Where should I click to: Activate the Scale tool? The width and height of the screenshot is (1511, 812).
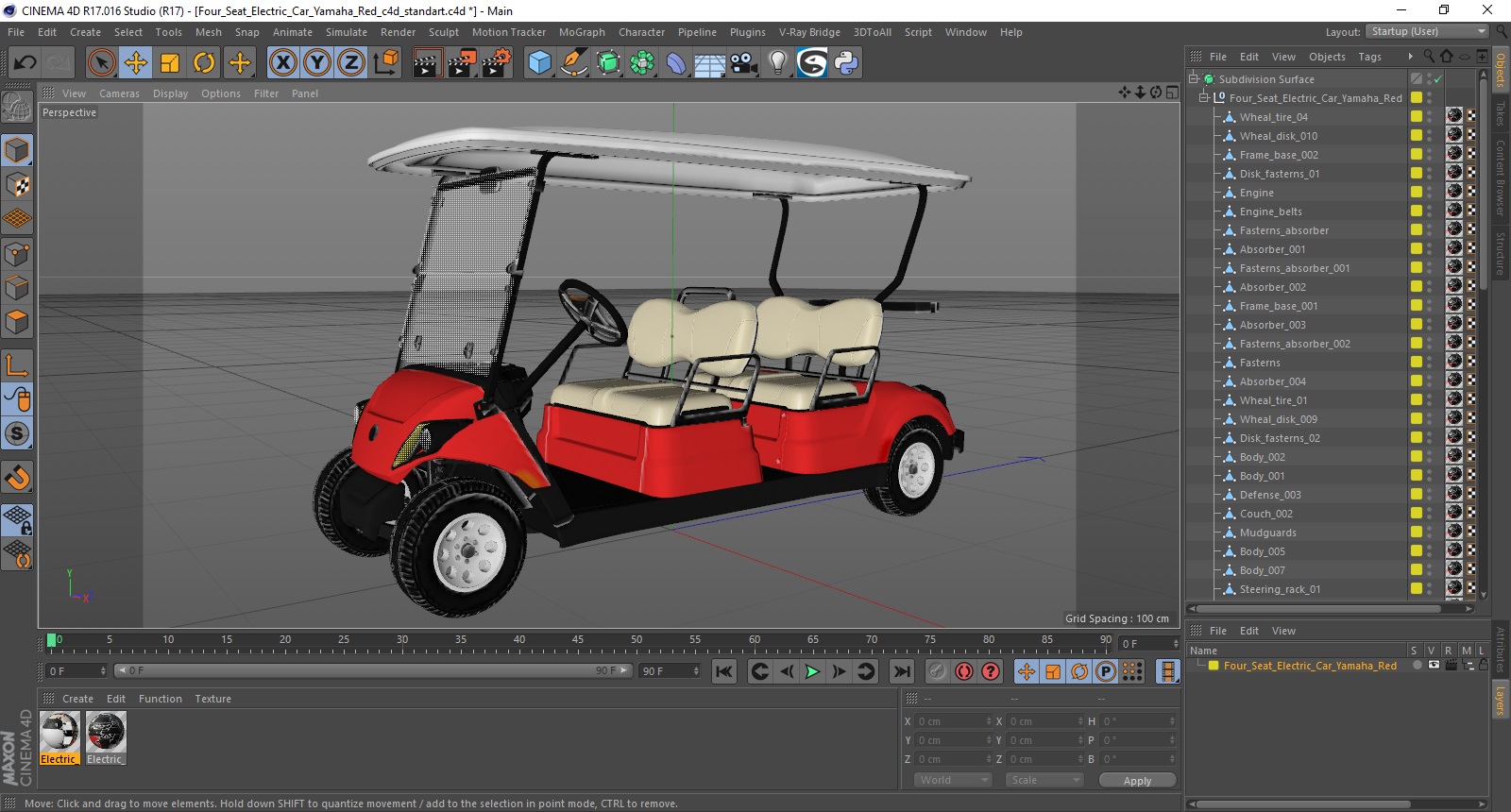click(170, 63)
